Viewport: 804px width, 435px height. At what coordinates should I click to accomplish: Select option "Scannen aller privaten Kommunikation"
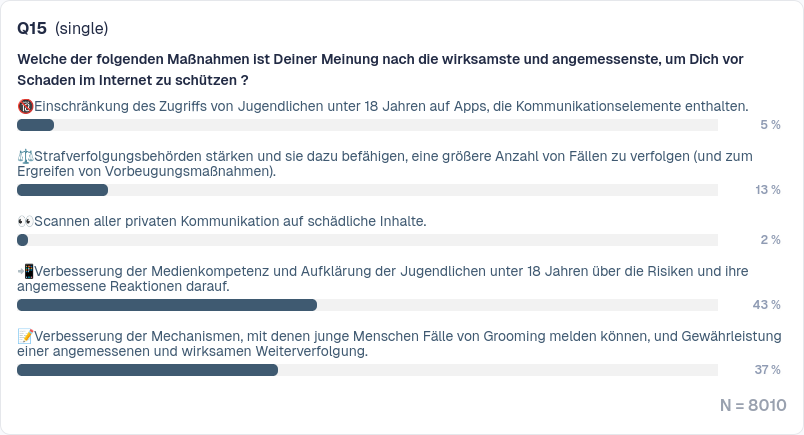coord(230,220)
